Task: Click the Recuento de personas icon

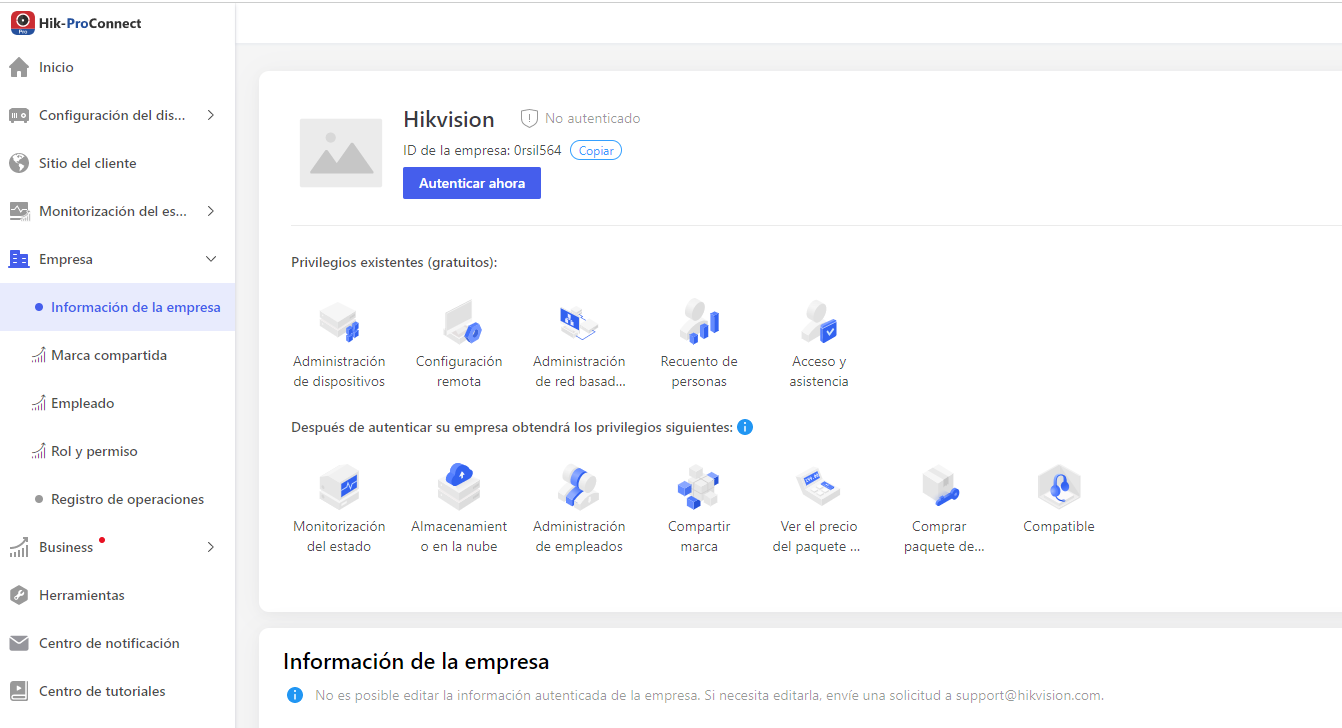Action: point(699,322)
